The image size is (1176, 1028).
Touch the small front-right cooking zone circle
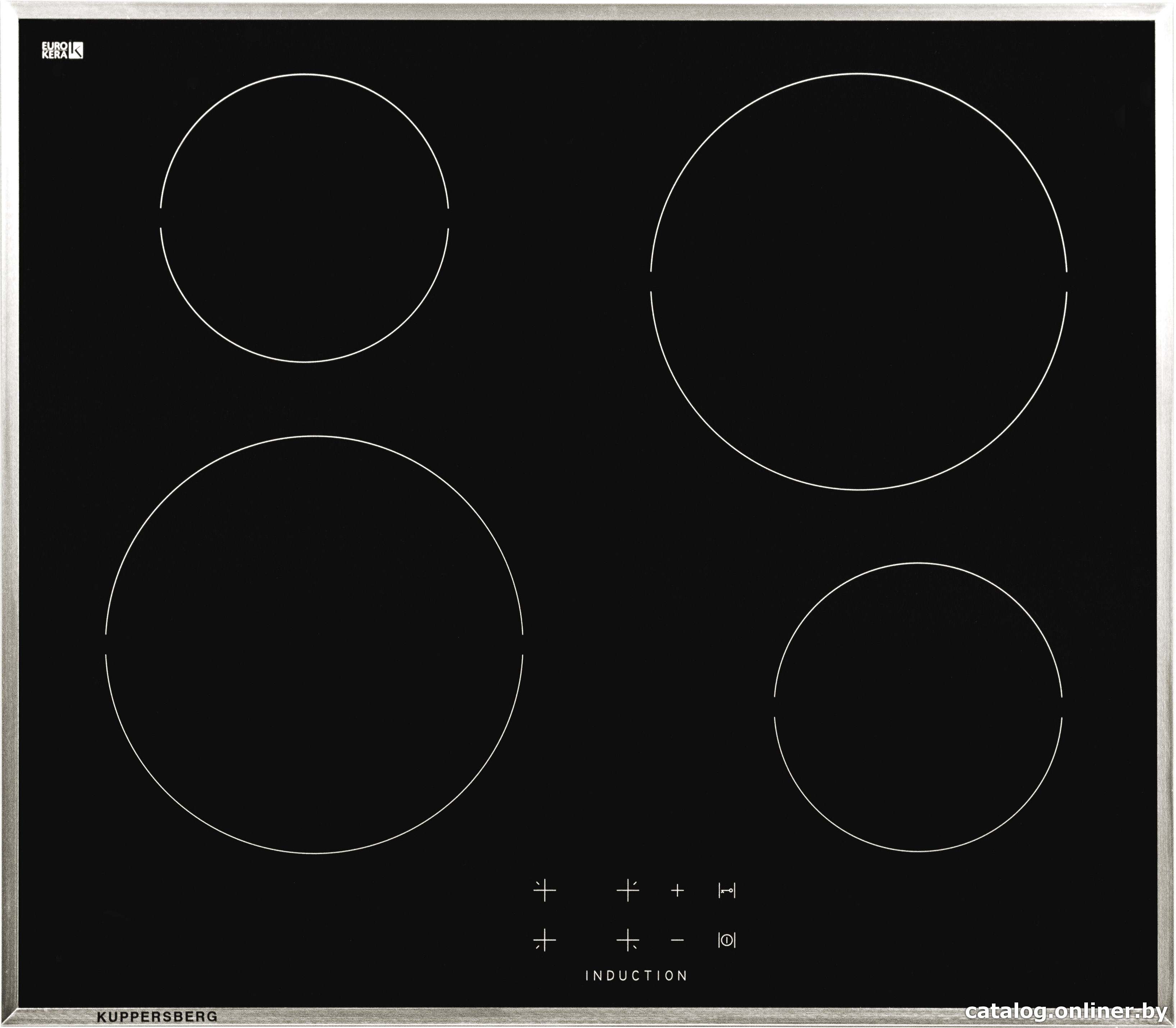[x=918, y=707]
